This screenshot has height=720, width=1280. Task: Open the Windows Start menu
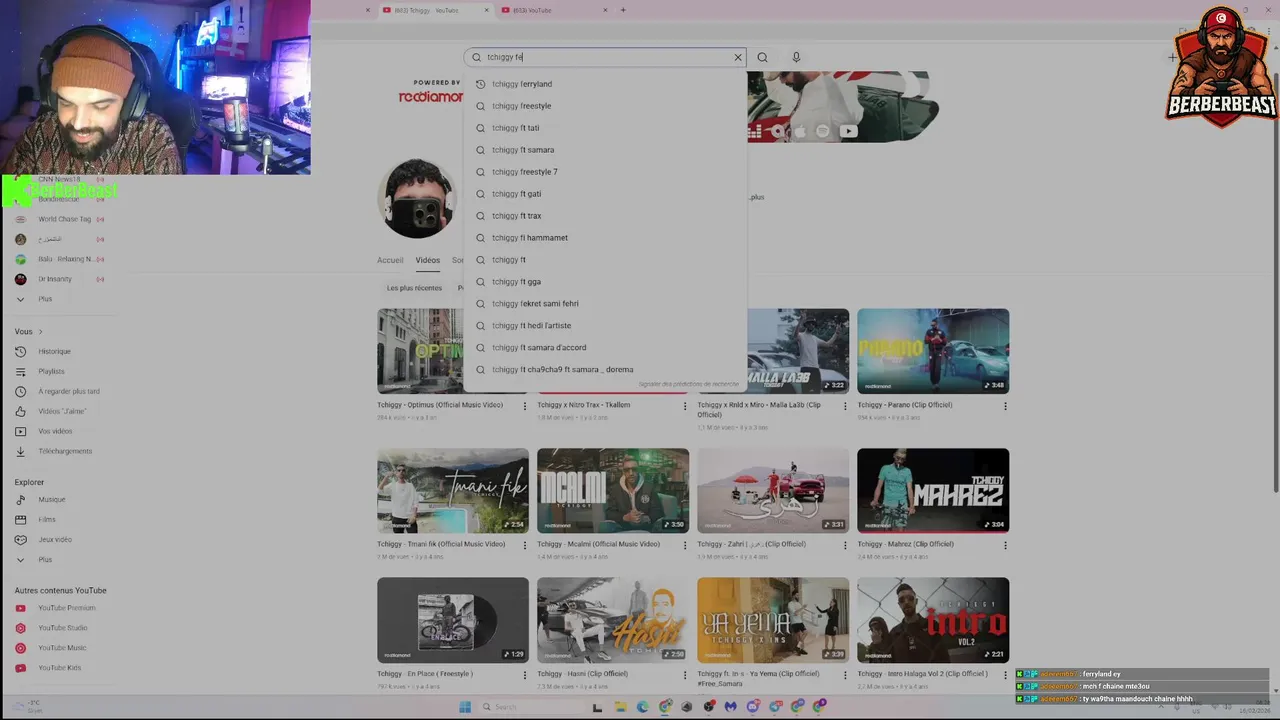click(465, 707)
